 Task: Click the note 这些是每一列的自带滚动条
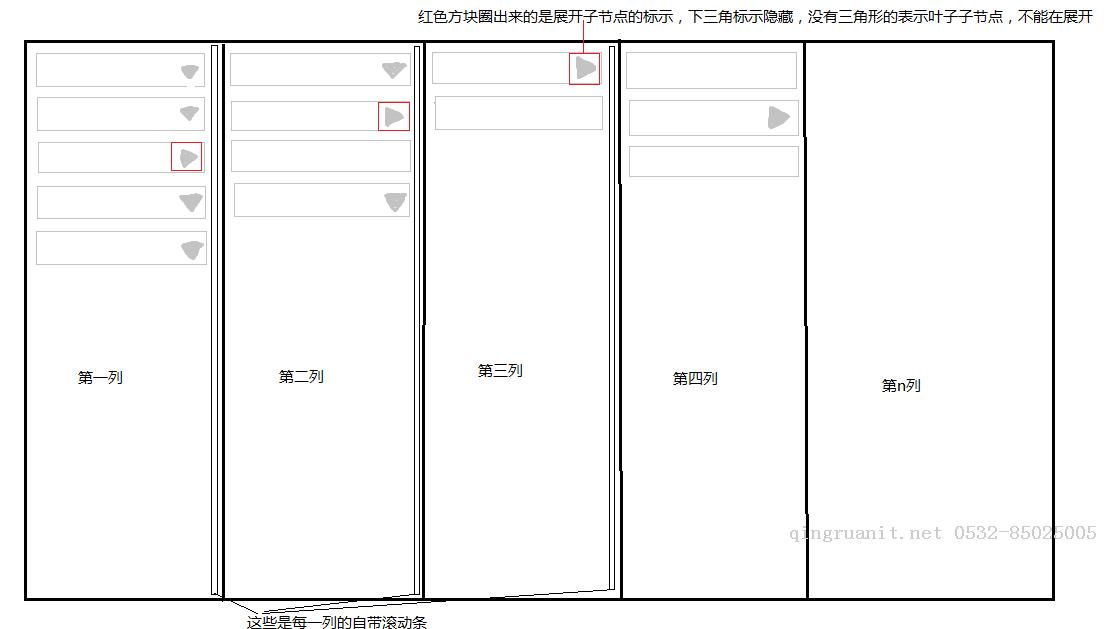[337, 622]
